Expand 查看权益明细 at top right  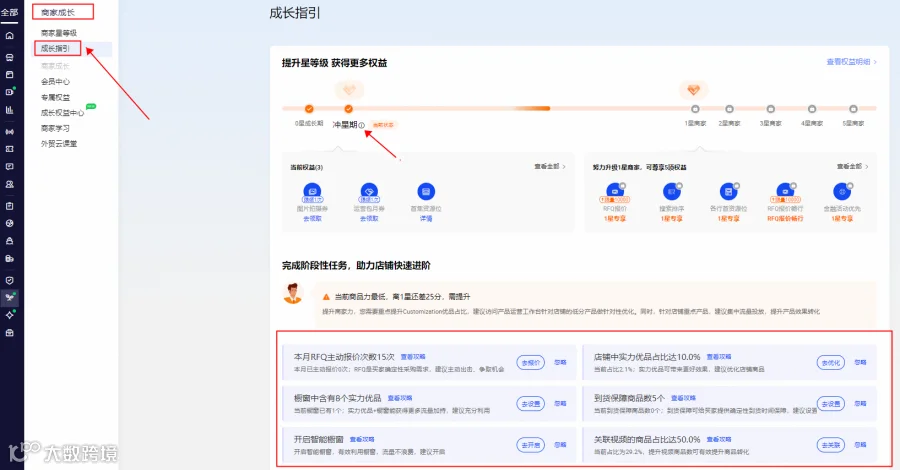click(851, 62)
